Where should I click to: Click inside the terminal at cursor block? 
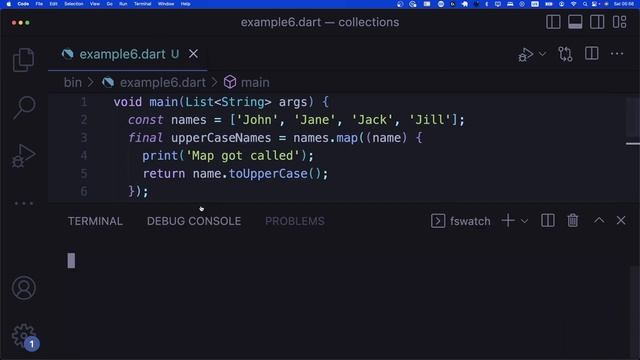pyautogui.click(x=71, y=260)
